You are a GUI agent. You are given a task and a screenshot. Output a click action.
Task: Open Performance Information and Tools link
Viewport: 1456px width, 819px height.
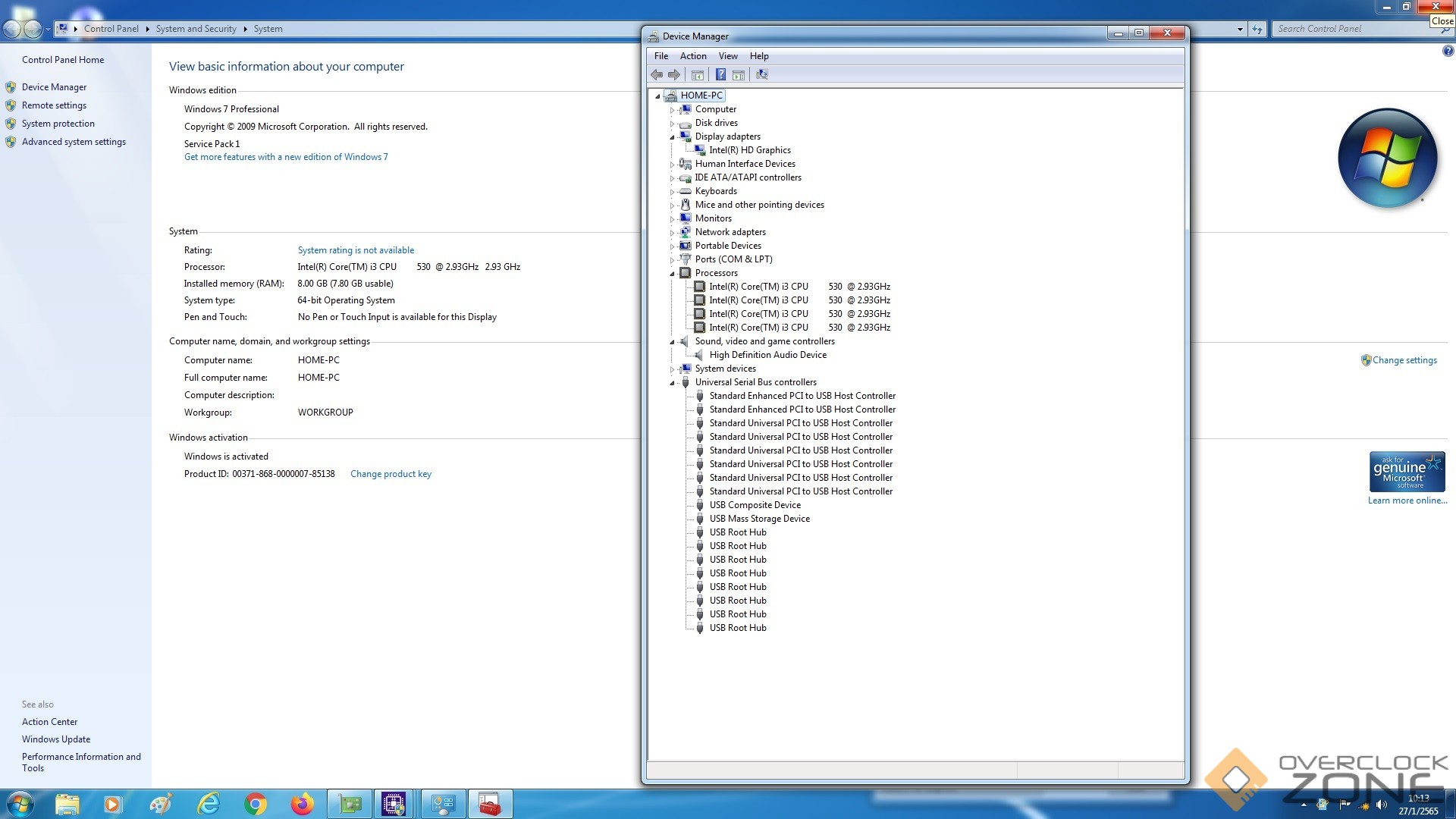[81, 762]
